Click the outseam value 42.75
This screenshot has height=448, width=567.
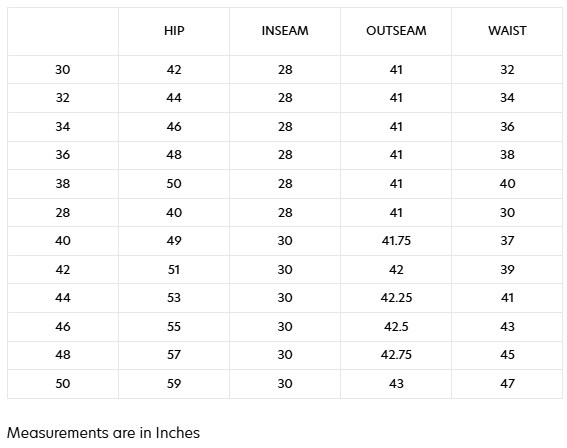point(396,355)
